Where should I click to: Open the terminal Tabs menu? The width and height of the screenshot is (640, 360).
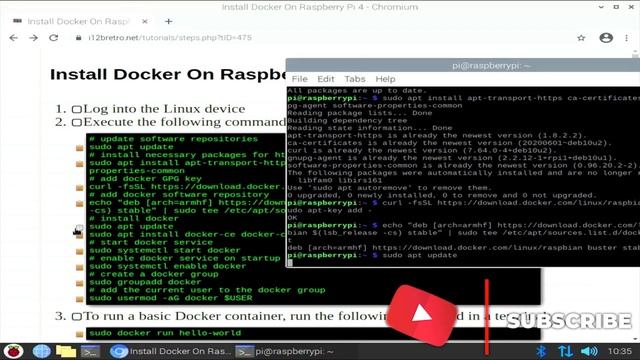(355, 79)
